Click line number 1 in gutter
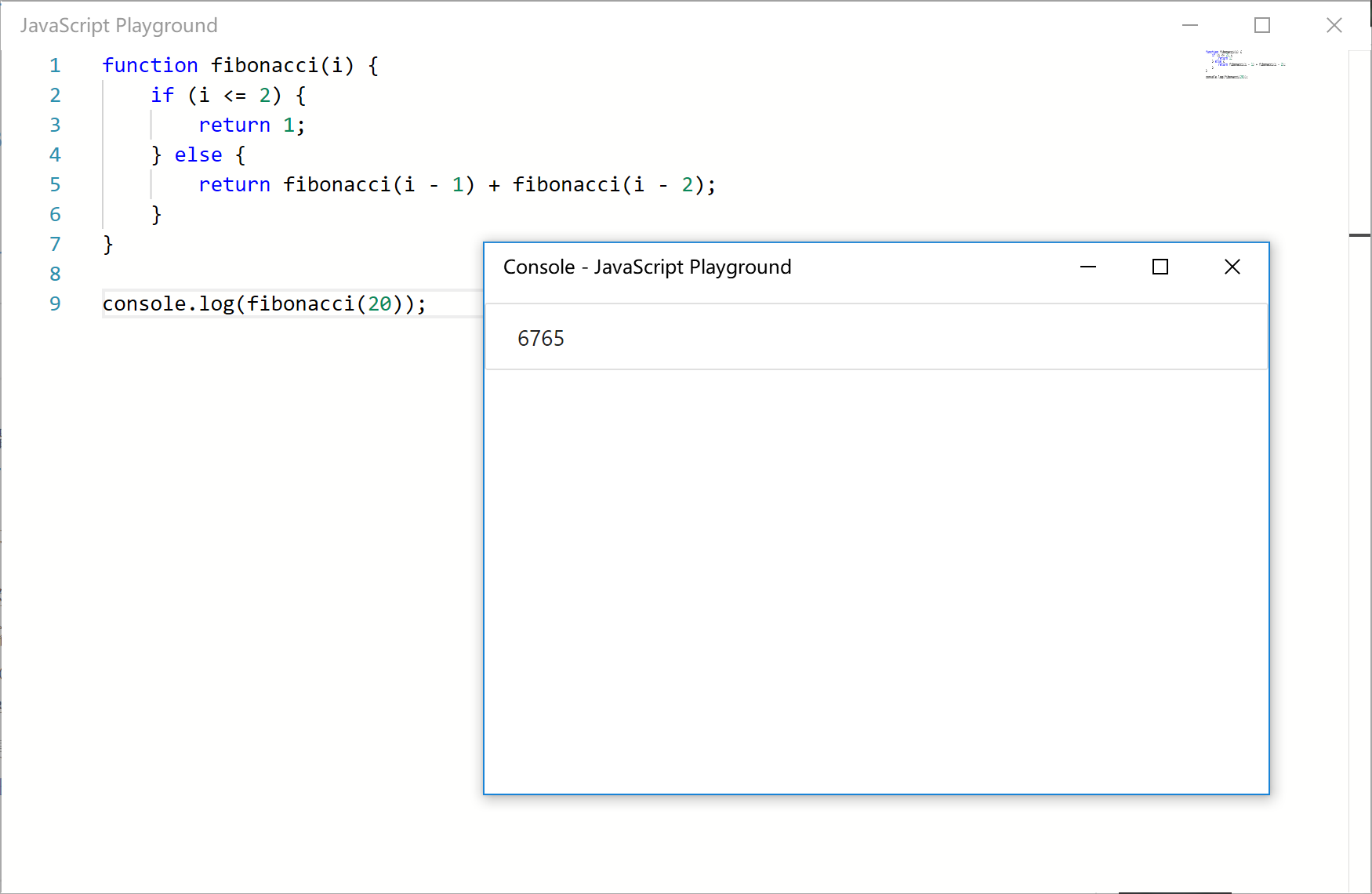Viewport: 1372px width, 894px height. [55, 66]
